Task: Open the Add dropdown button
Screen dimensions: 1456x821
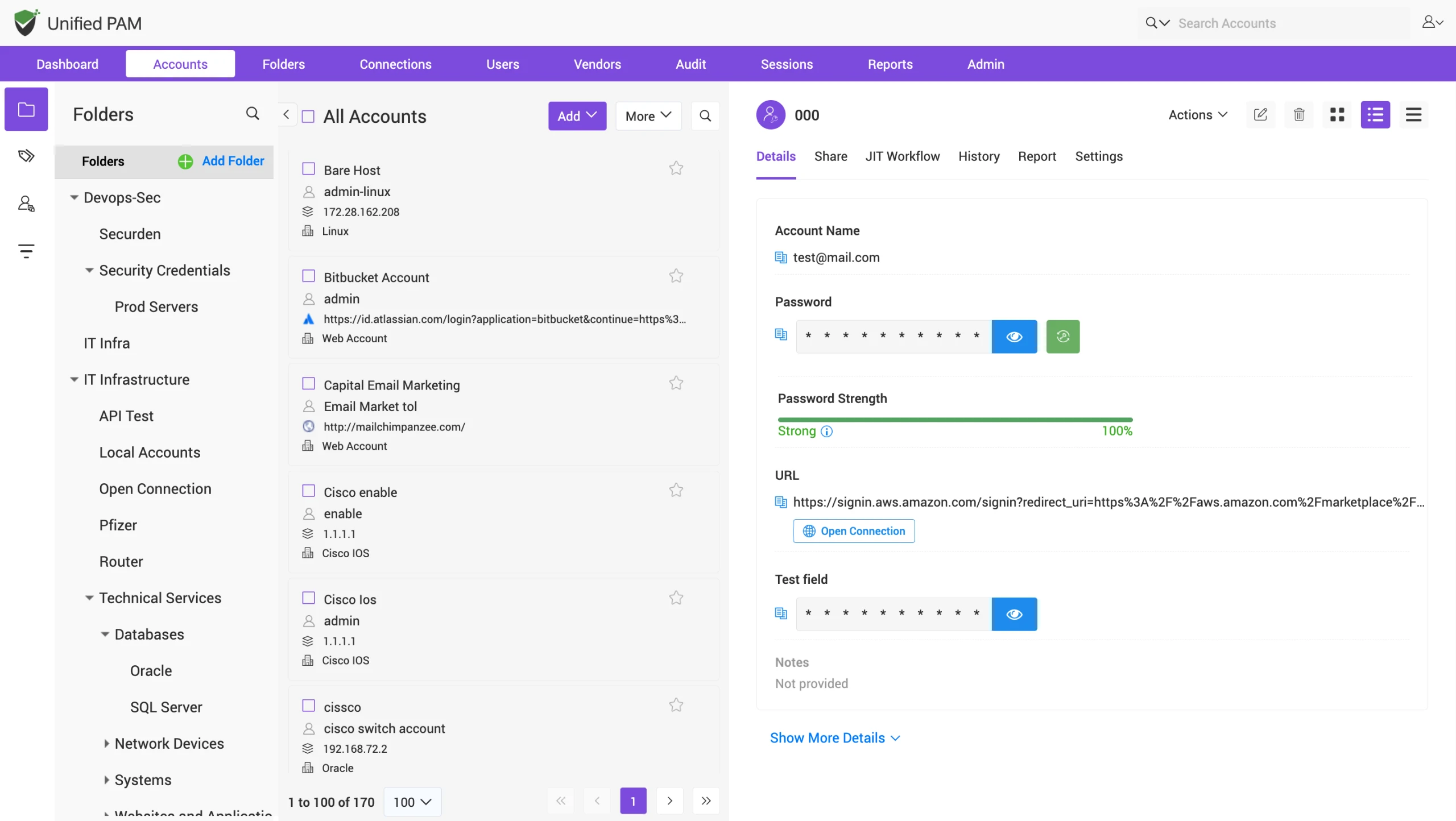Action: [x=577, y=116]
